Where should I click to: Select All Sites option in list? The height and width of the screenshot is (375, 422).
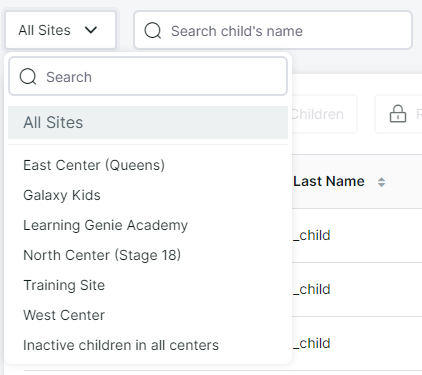[x=148, y=122]
